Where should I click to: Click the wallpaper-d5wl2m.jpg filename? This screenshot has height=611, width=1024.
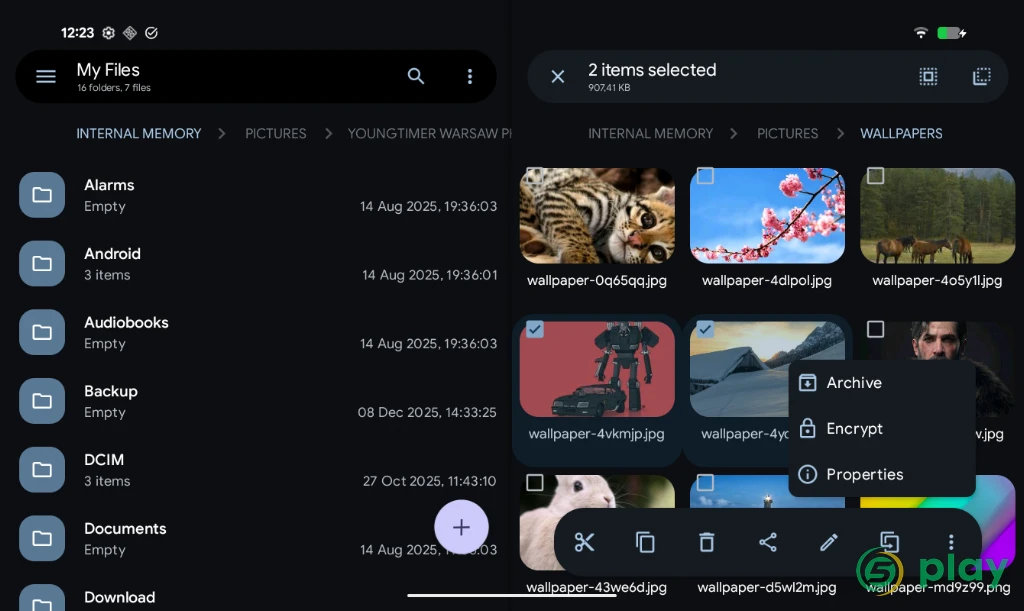767,587
